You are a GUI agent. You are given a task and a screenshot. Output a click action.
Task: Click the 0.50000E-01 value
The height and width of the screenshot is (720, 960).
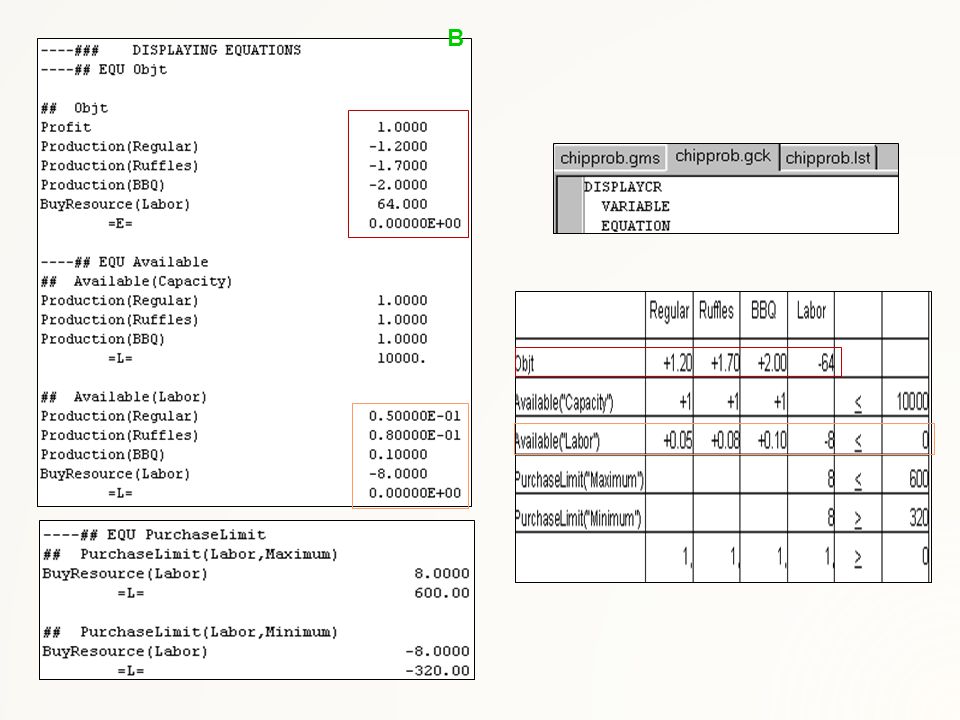[x=414, y=416]
